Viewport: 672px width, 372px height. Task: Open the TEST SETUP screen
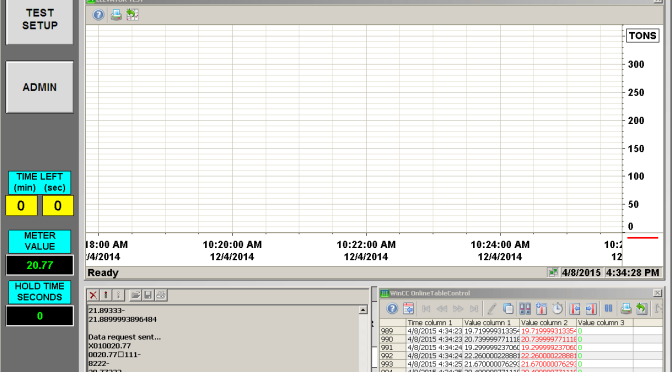39,20
